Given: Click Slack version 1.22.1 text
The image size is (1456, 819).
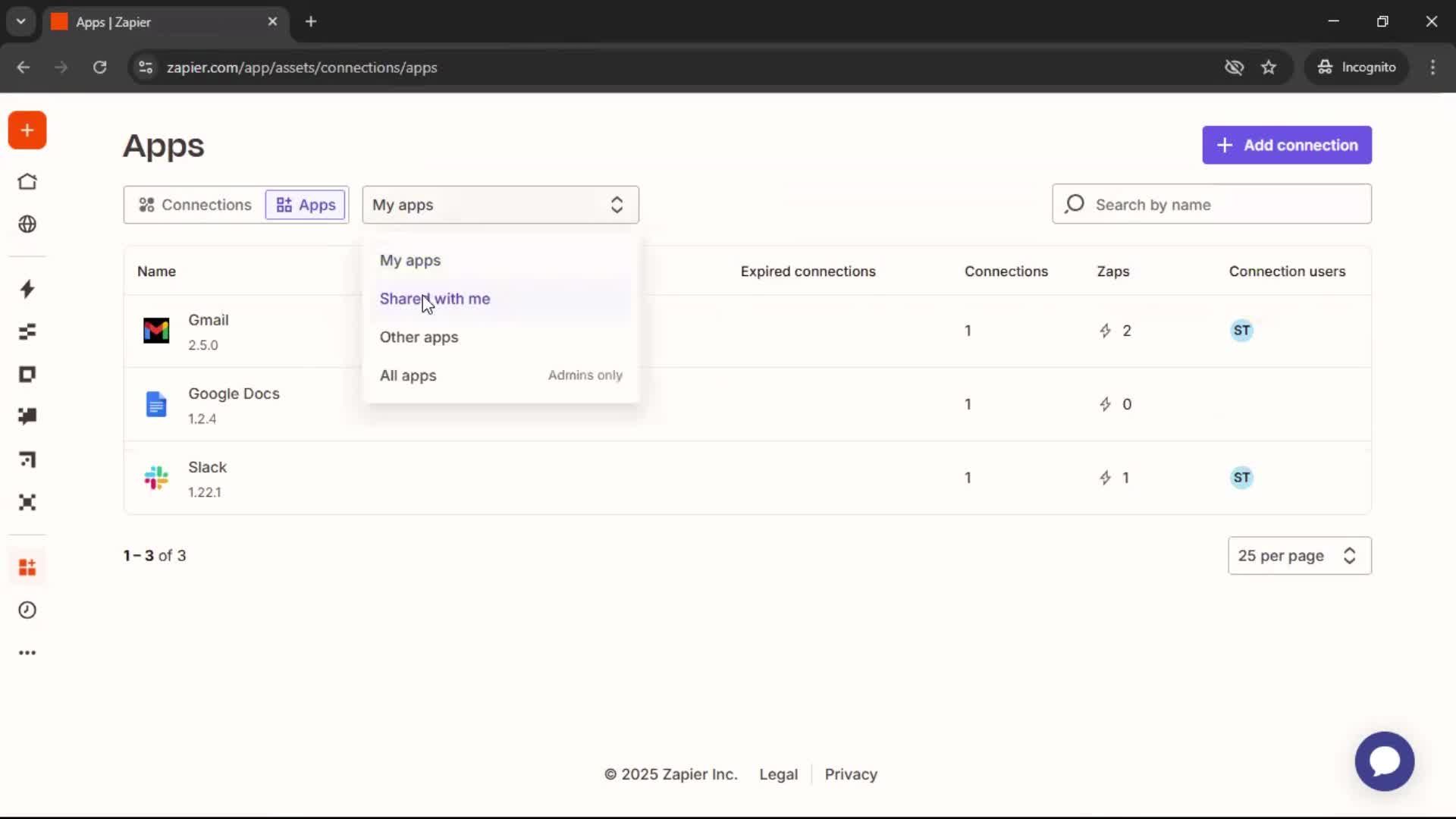Looking at the screenshot, I should click(x=205, y=492).
